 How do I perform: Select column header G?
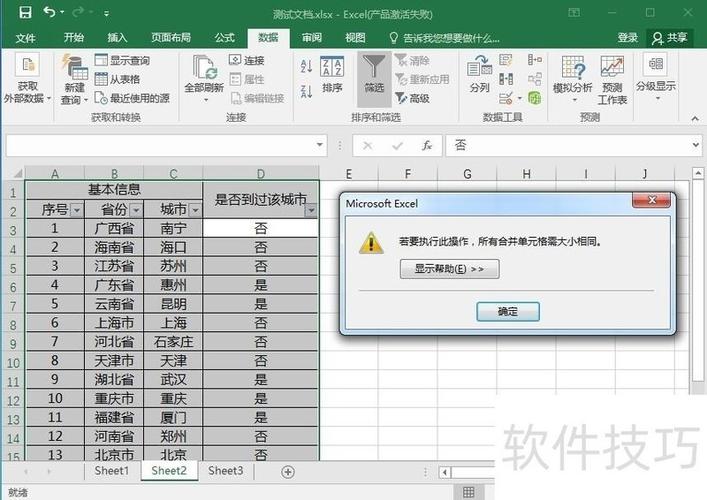click(x=467, y=174)
